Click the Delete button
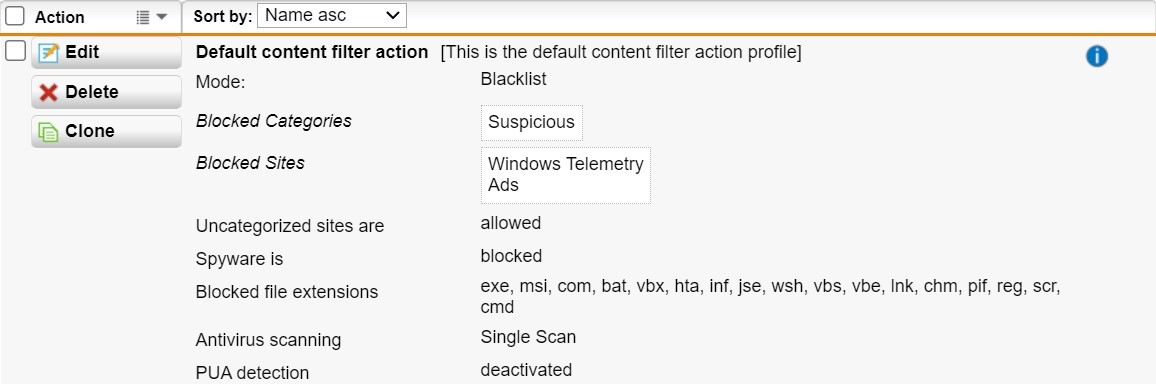 pos(106,92)
